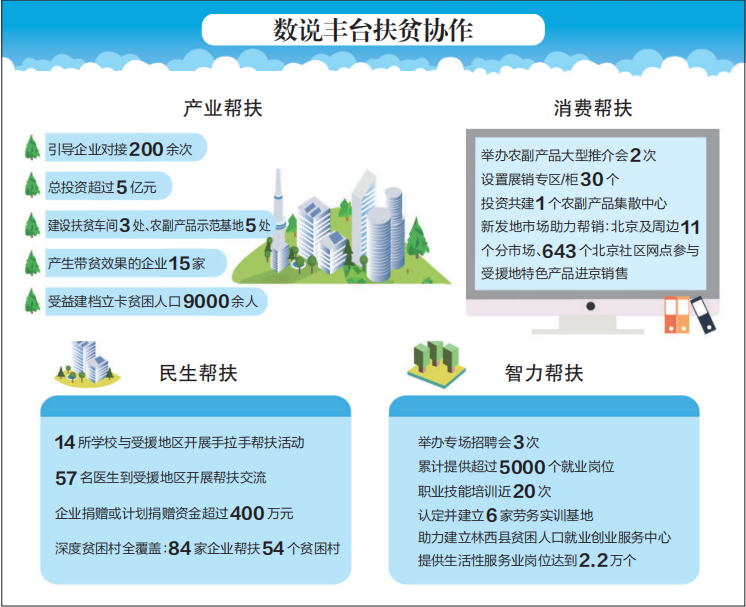Click the heading 智力帮扶
Screen dimensions: 746x607
click(544, 372)
